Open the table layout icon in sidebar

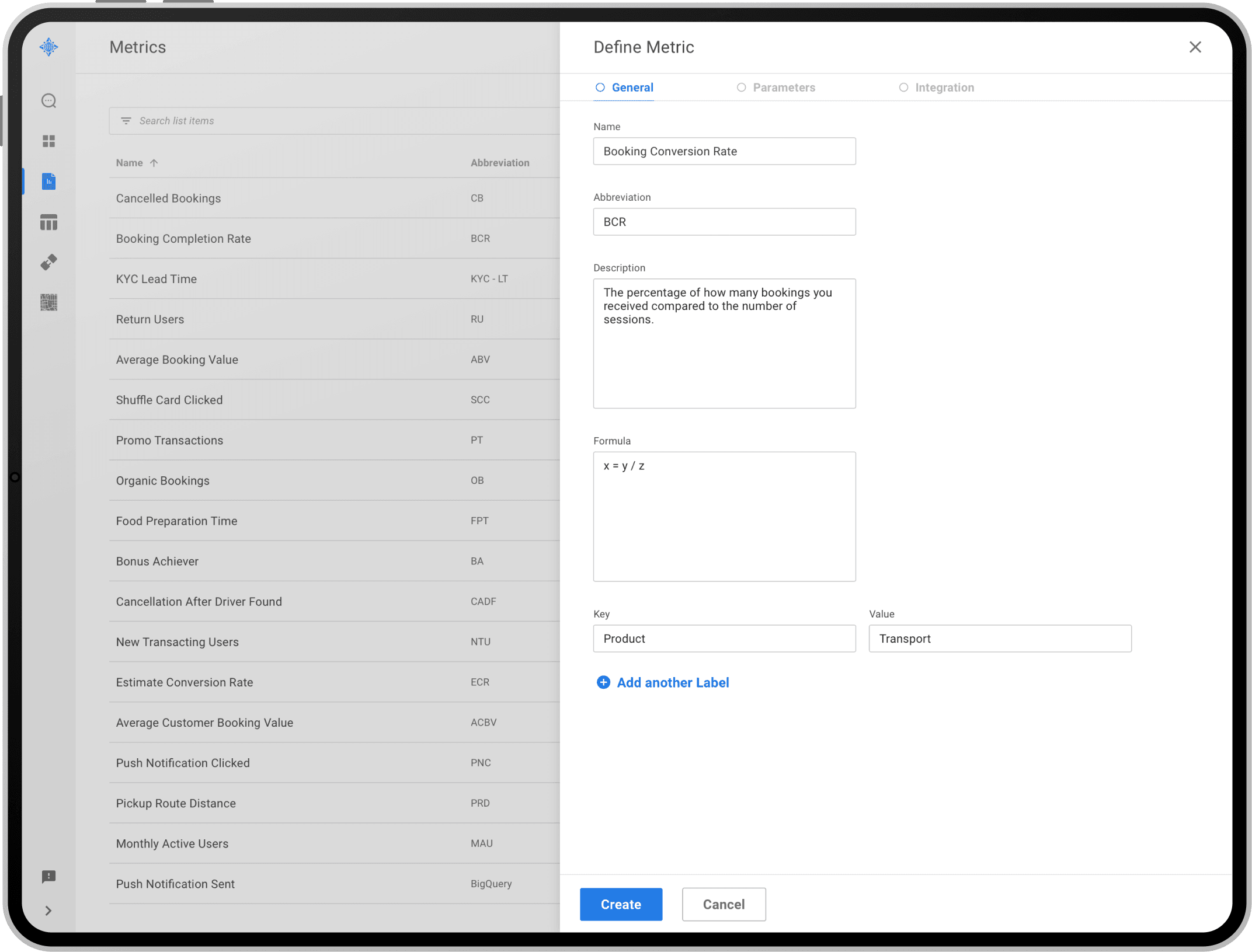48,222
